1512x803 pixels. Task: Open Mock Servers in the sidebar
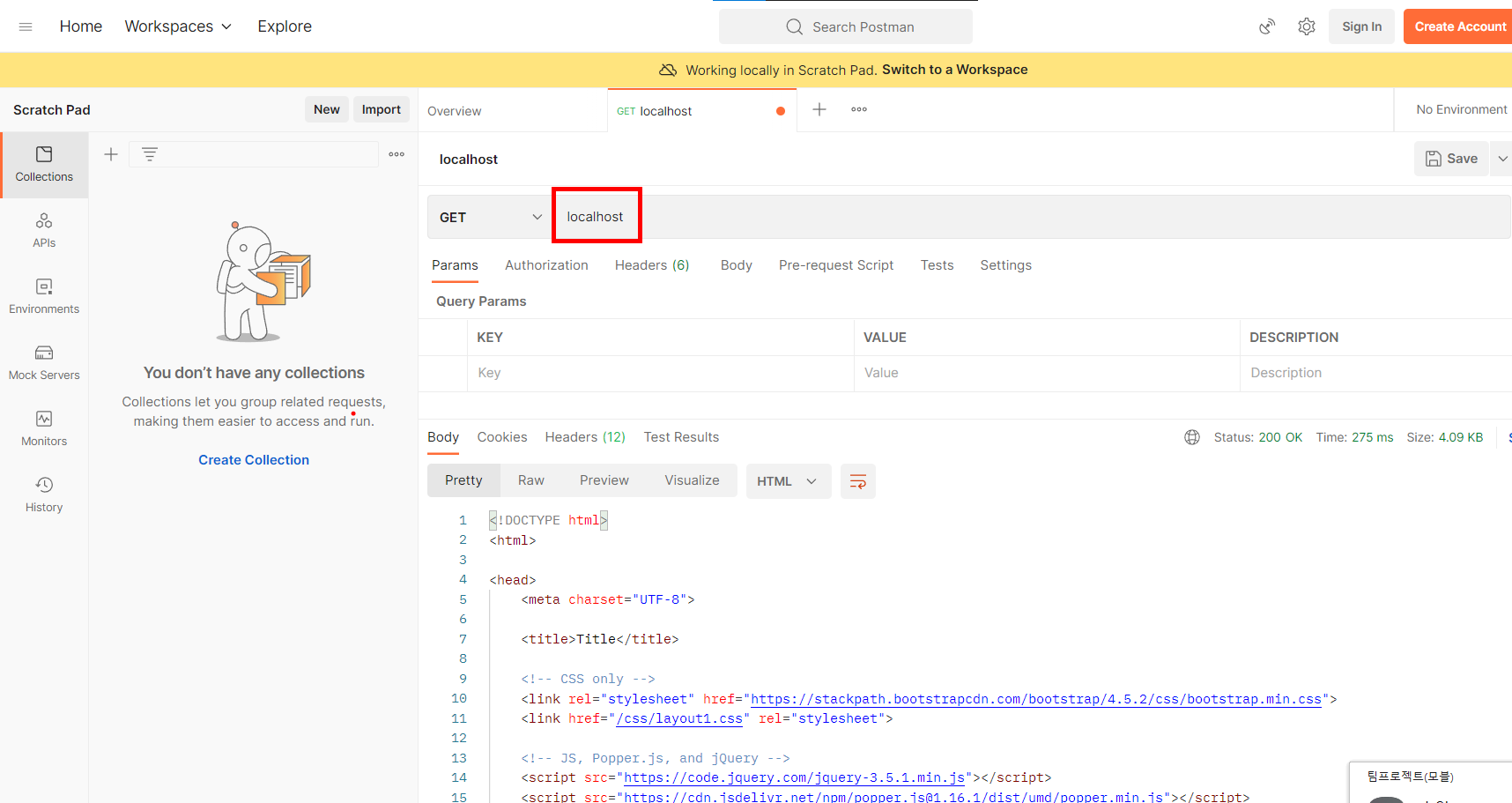tap(44, 363)
